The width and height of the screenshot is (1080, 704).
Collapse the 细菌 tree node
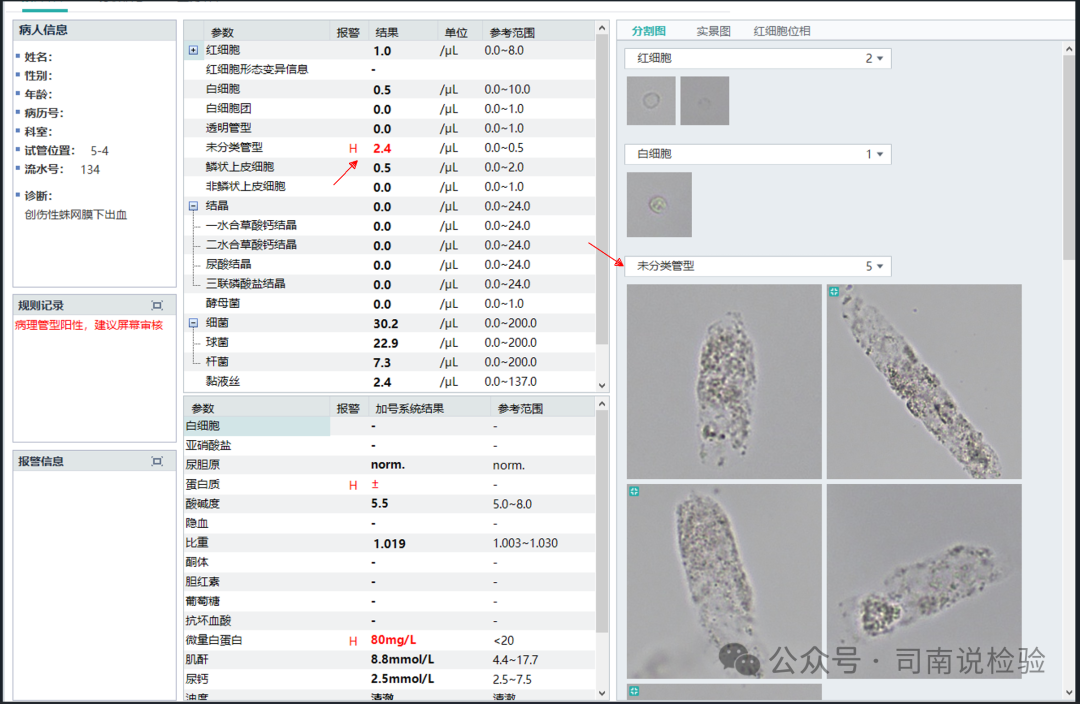194,323
